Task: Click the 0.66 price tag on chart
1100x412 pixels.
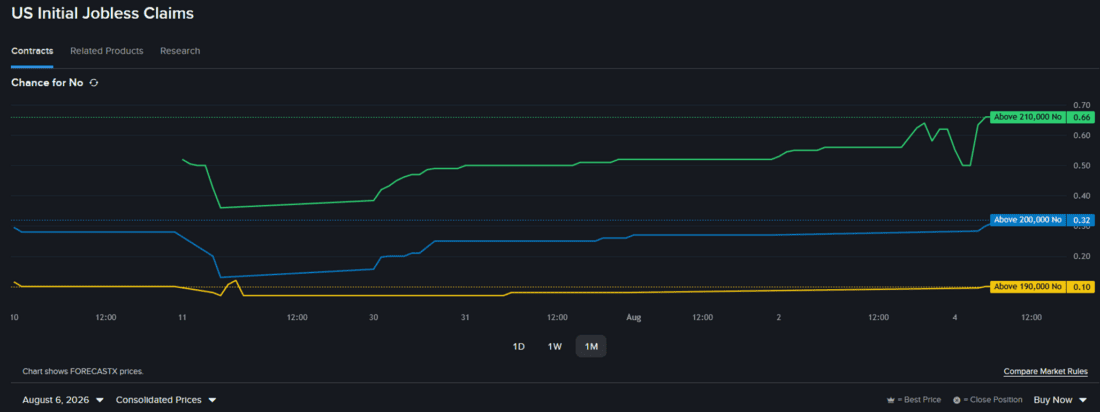Action: pos(1081,117)
